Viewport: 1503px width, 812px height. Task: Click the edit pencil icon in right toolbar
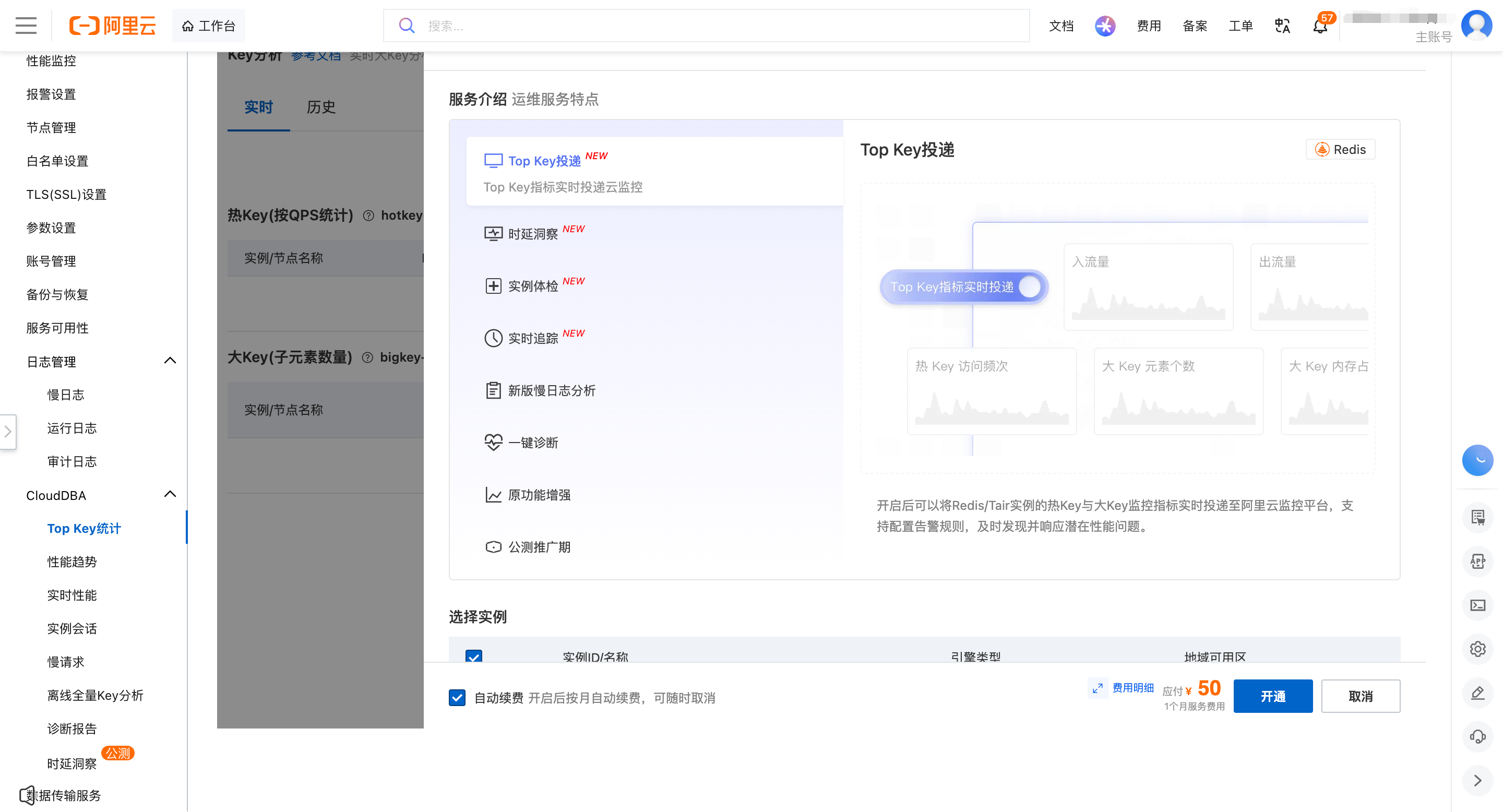click(x=1477, y=692)
